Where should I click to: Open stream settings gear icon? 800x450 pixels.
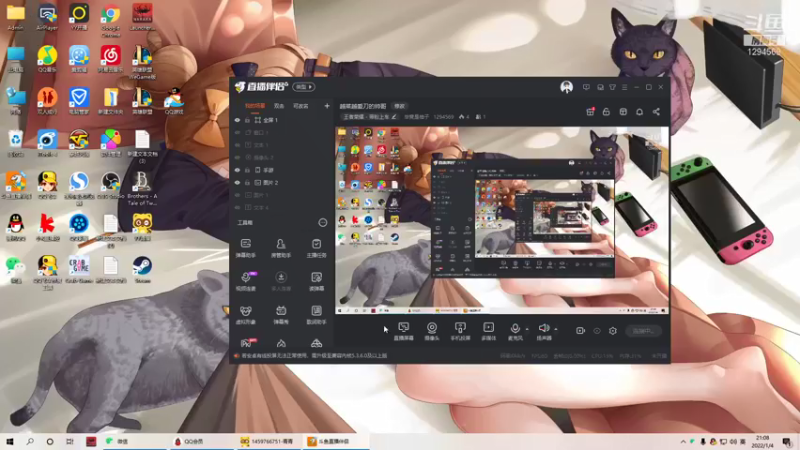point(613,331)
